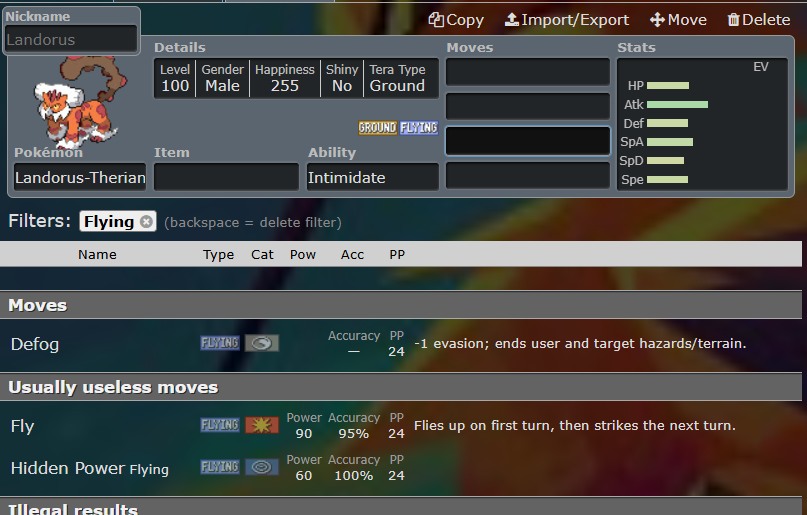Viewport: 807px width, 515px height.
Task: Sort moves by Pow column
Action: 303,255
